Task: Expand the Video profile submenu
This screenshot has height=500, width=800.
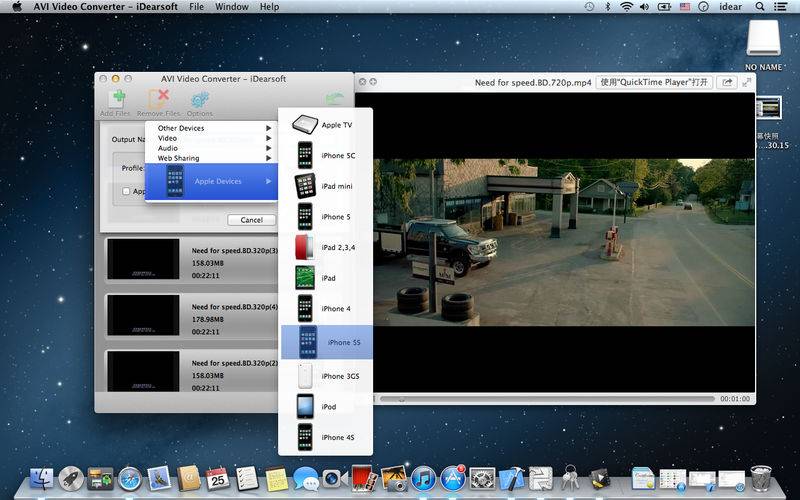Action: [x=211, y=138]
